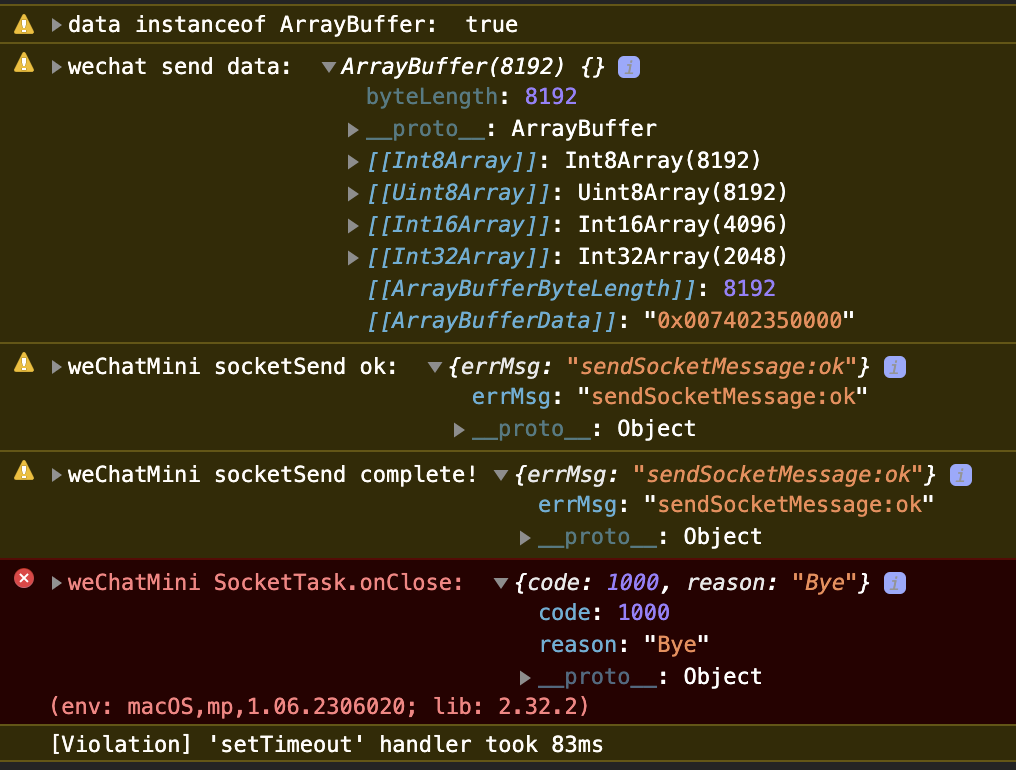
Task: Expand the [[Int16Array]] property
Action: click(x=353, y=226)
